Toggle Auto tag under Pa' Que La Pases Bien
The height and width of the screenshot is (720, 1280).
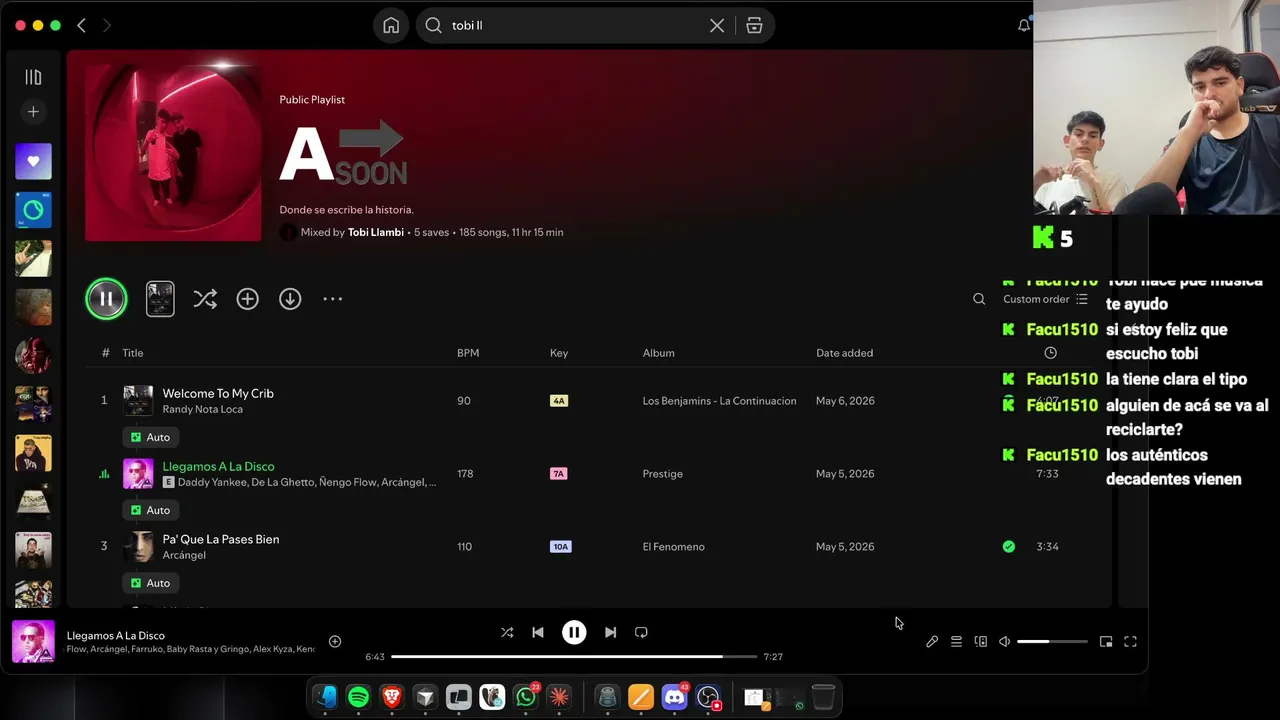tap(150, 583)
